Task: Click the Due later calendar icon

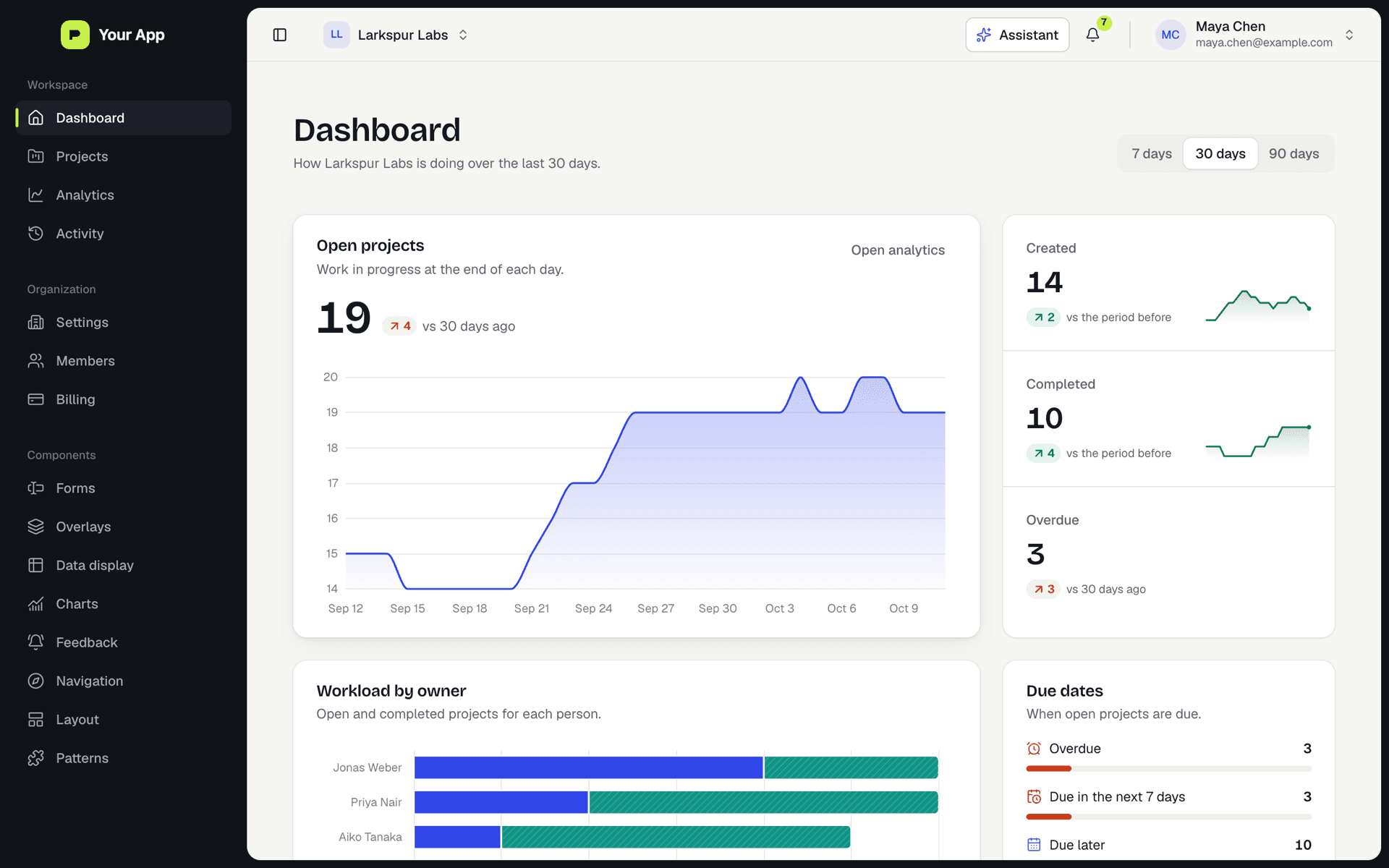Action: (1034, 845)
